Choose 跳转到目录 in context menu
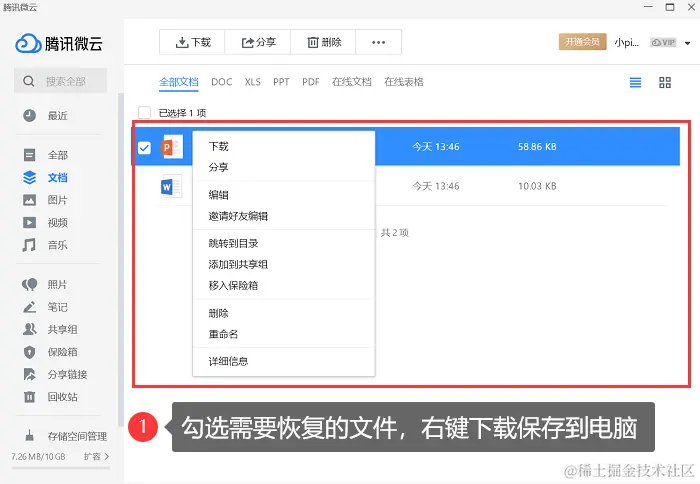This screenshot has width=700, height=484. (x=283, y=243)
